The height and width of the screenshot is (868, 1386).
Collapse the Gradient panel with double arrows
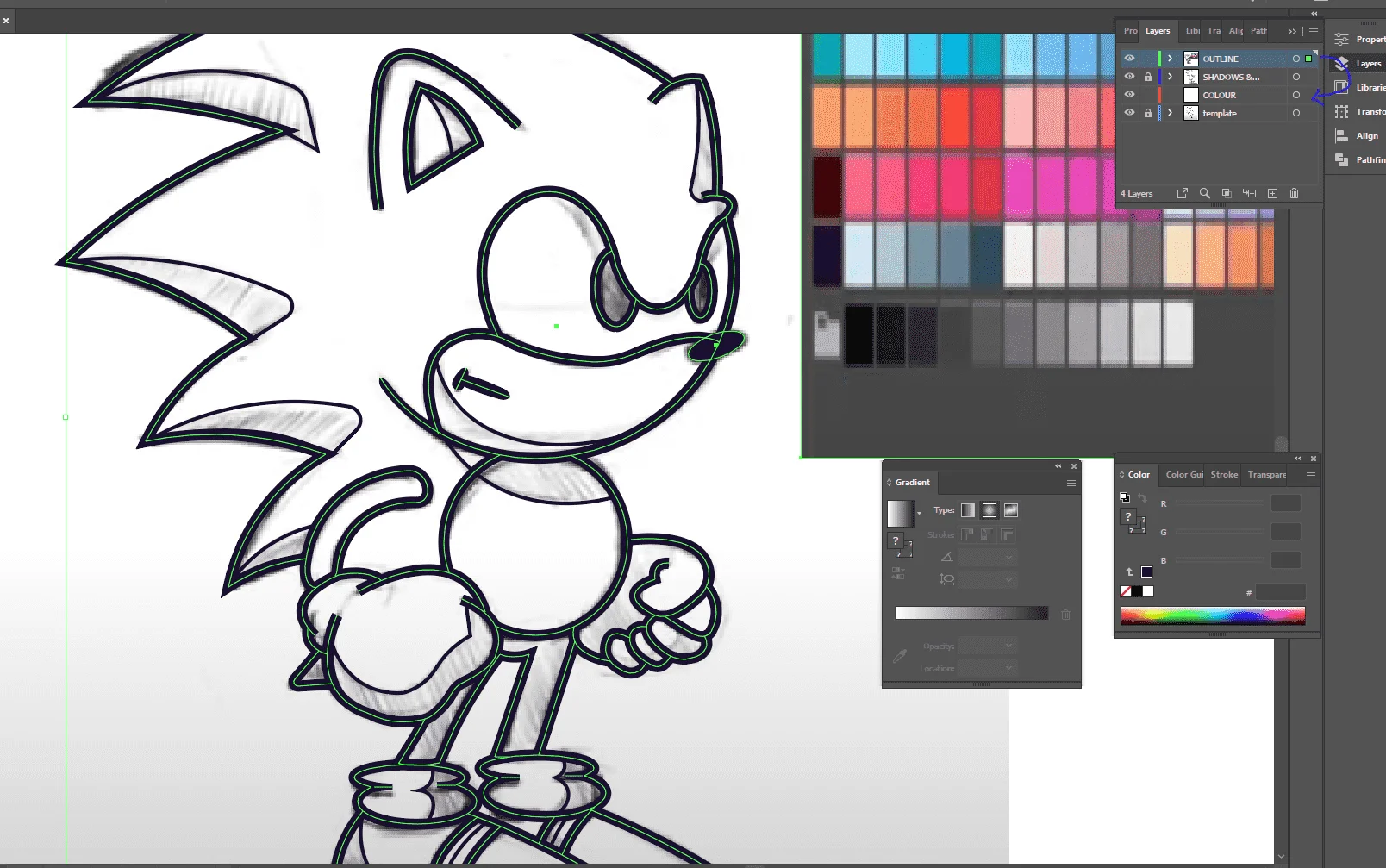click(x=1058, y=466)
